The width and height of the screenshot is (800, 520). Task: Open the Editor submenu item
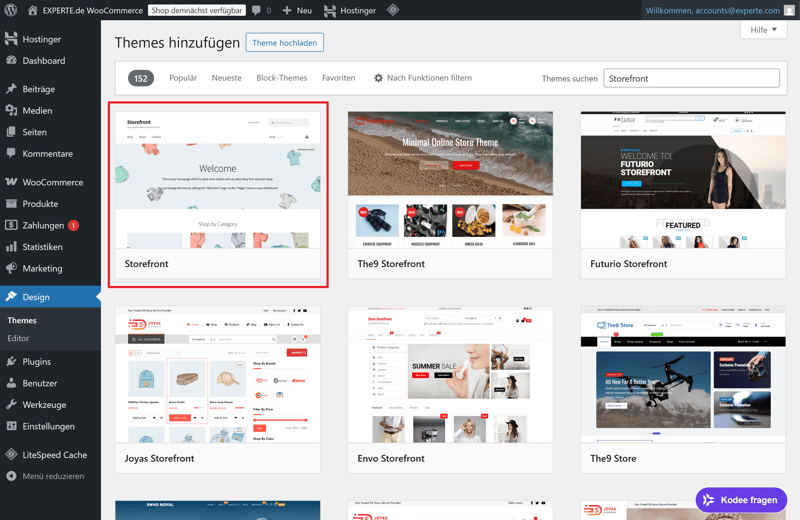[18, 338]
